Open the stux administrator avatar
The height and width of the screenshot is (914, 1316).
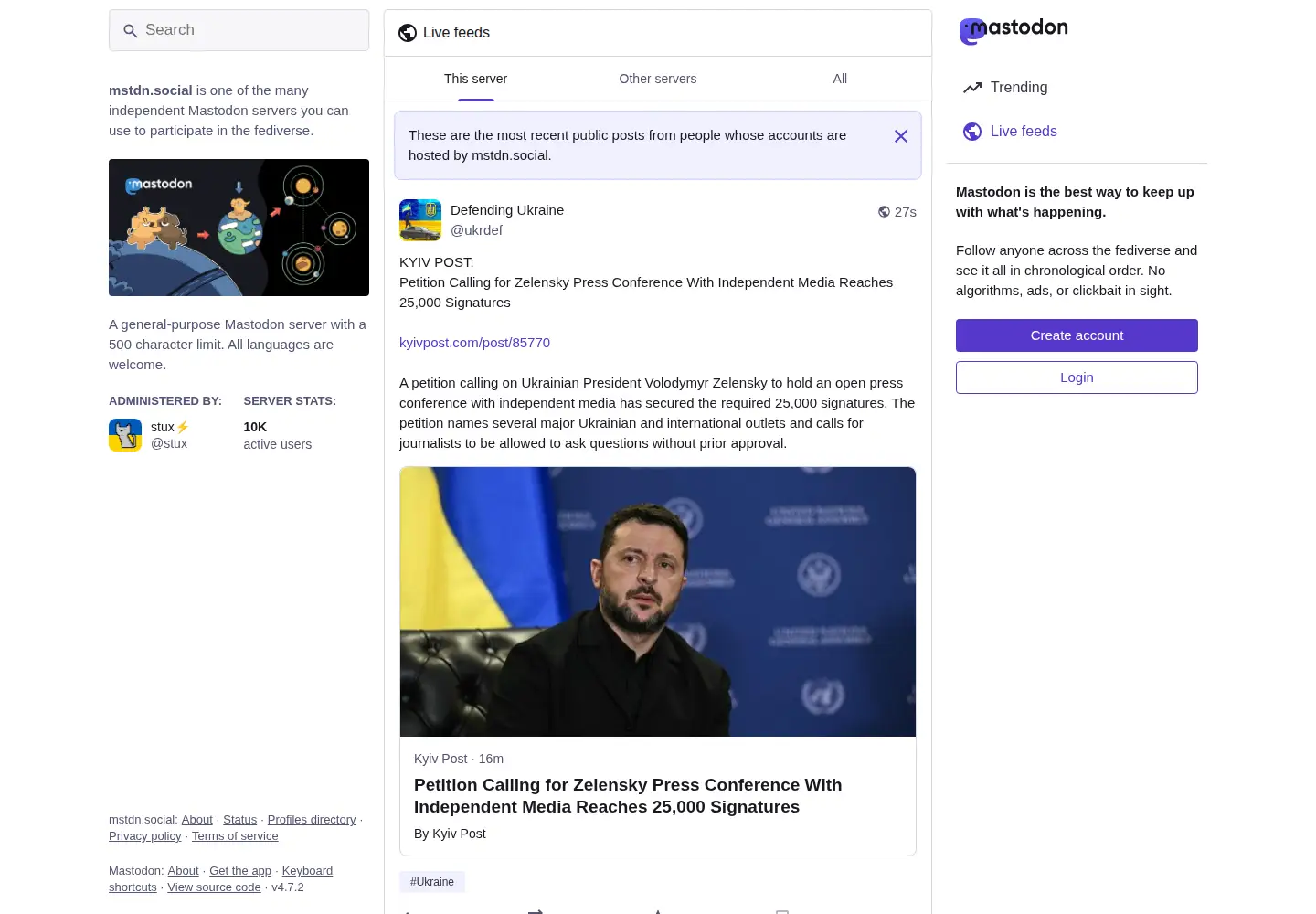click(x=125, y=435)
